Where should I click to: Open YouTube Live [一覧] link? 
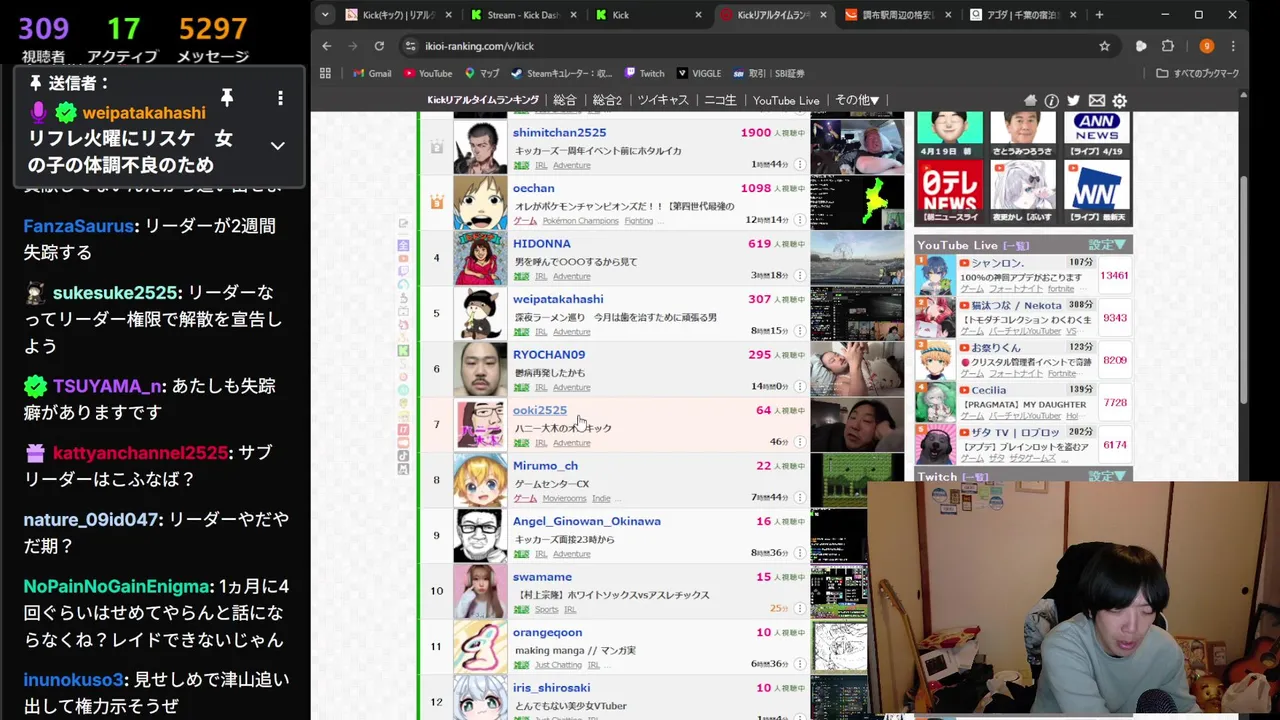[x=1016, y=245]
